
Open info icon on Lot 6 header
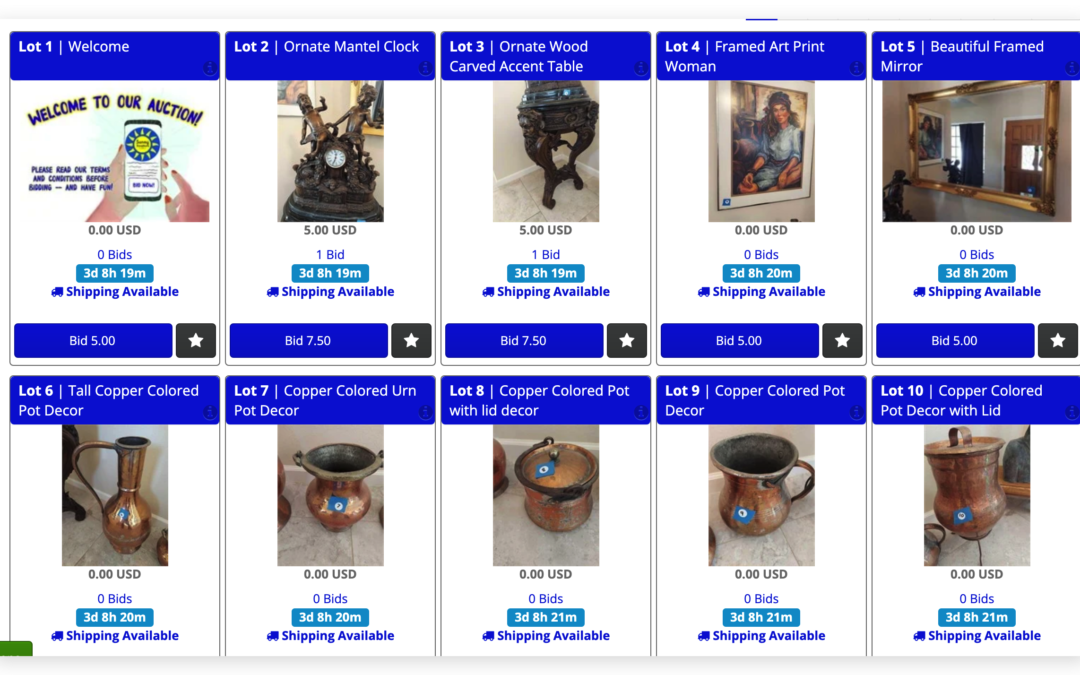coord(209,412)
